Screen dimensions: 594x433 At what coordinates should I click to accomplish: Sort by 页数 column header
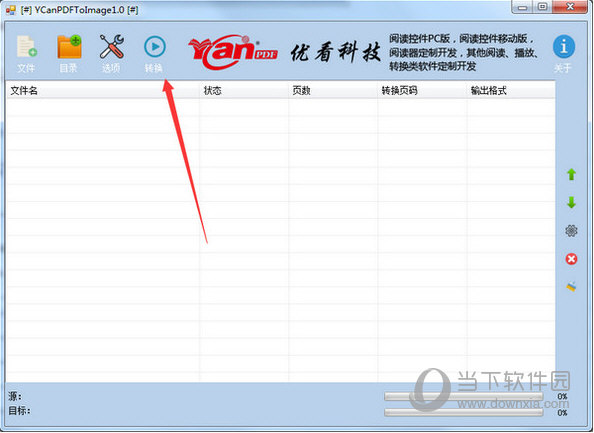click(x=333, y=91)
